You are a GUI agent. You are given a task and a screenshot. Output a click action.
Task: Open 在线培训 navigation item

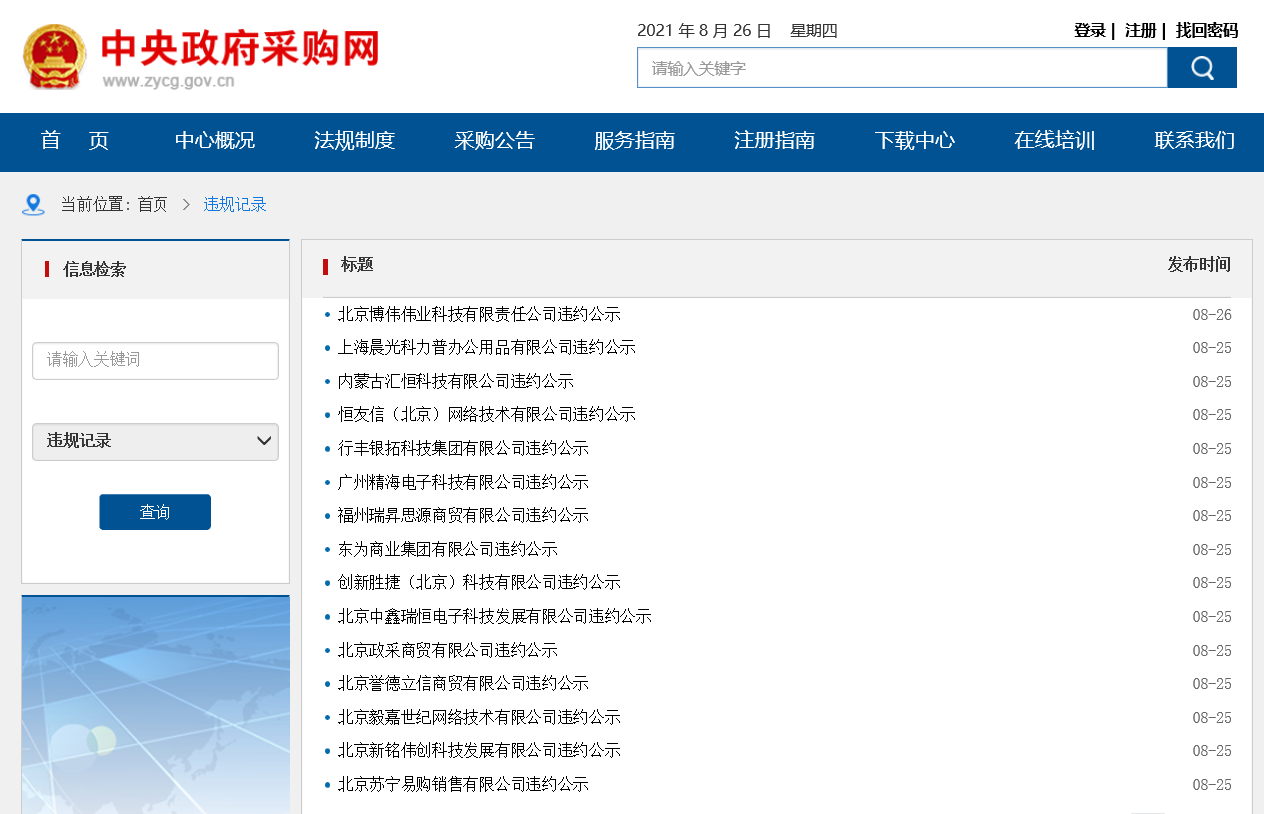[1055, 141]
